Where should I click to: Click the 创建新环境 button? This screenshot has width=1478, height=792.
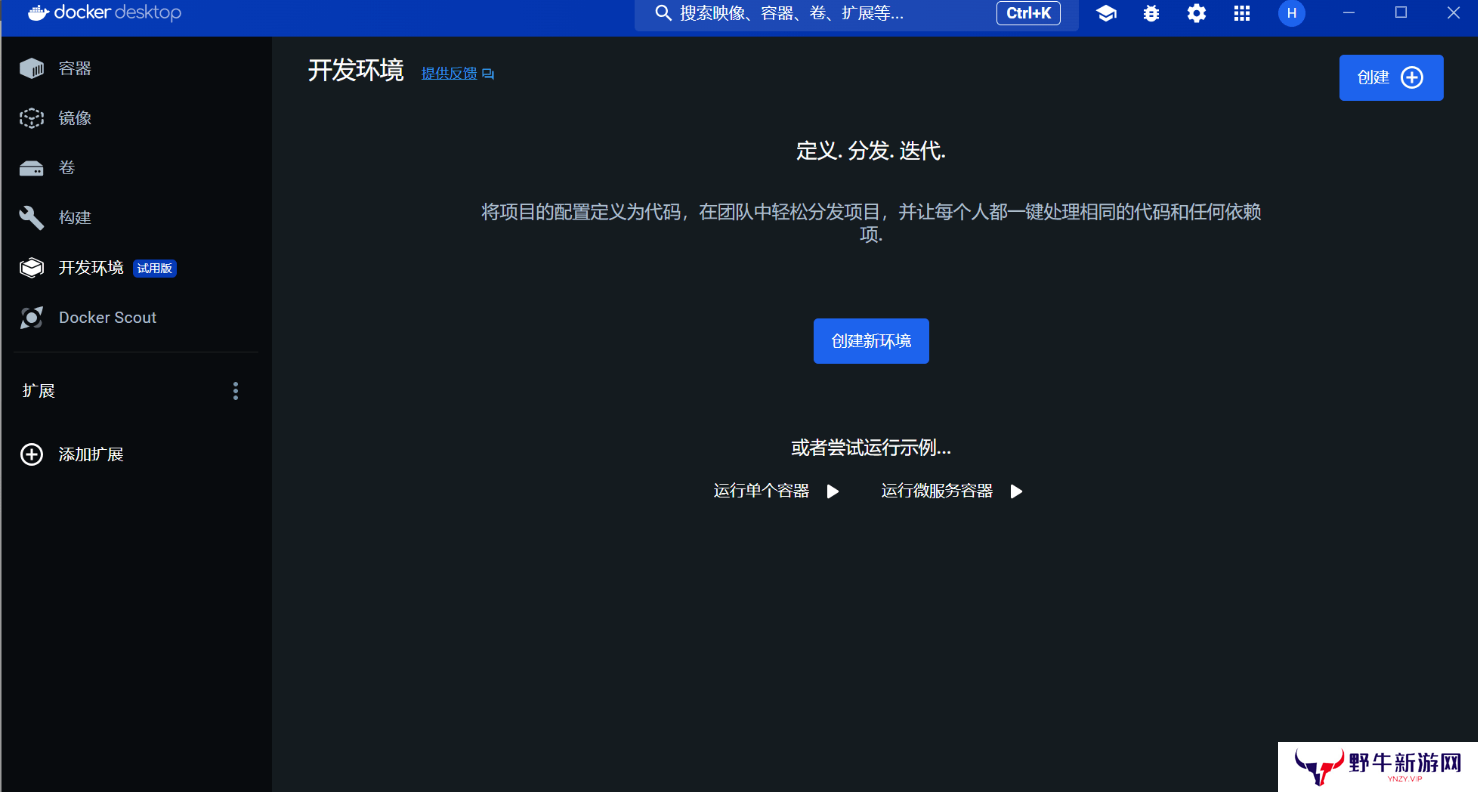871,341
